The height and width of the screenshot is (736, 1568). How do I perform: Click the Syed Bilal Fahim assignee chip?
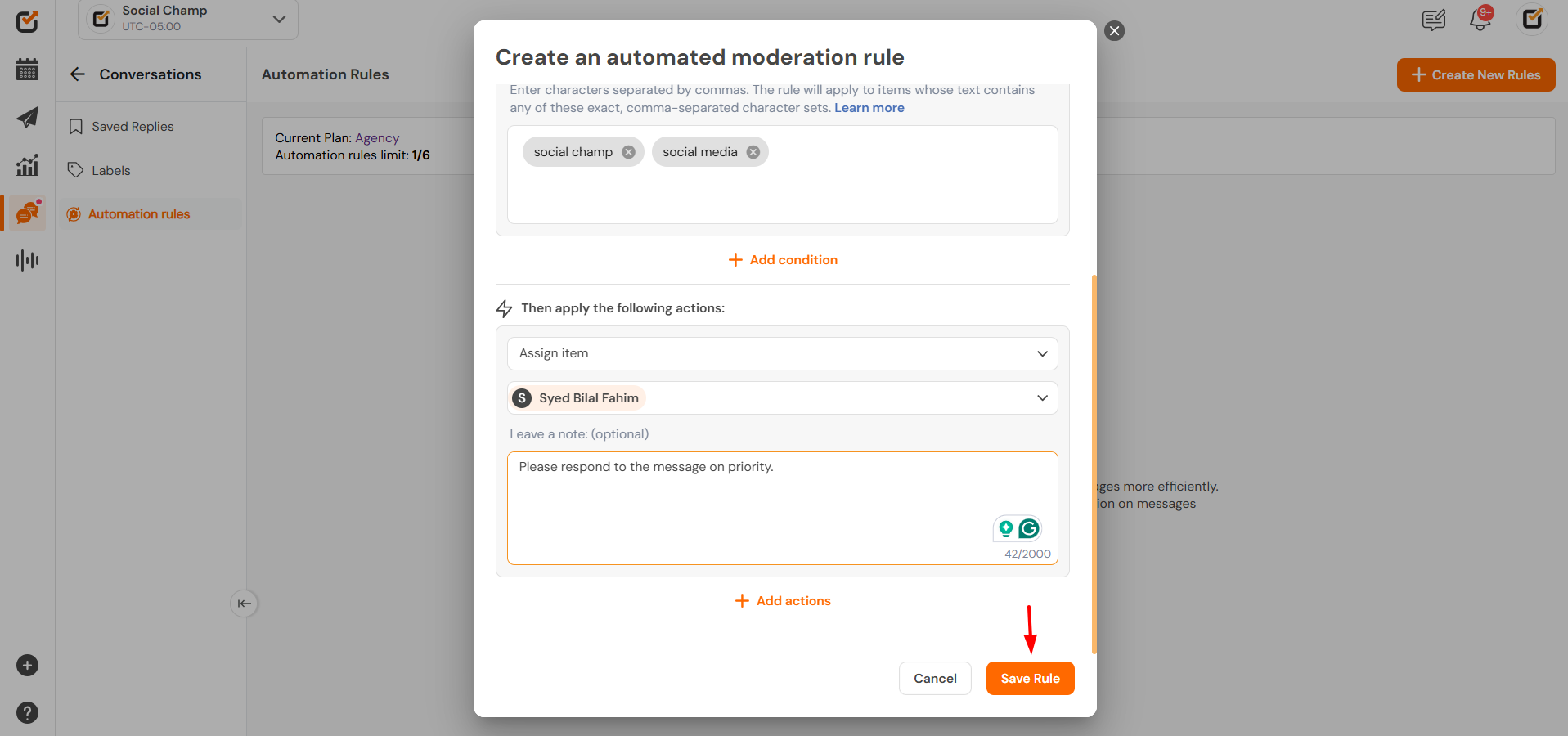coord(578,398)
